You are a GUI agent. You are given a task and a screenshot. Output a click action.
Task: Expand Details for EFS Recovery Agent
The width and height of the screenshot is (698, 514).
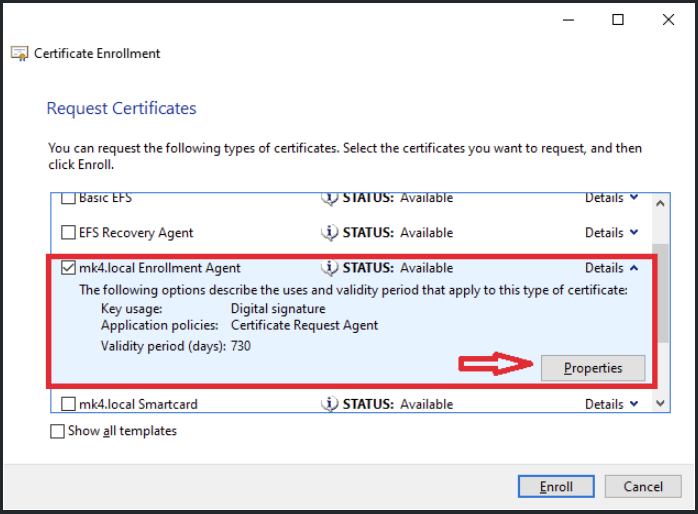[x=612, y=232]
